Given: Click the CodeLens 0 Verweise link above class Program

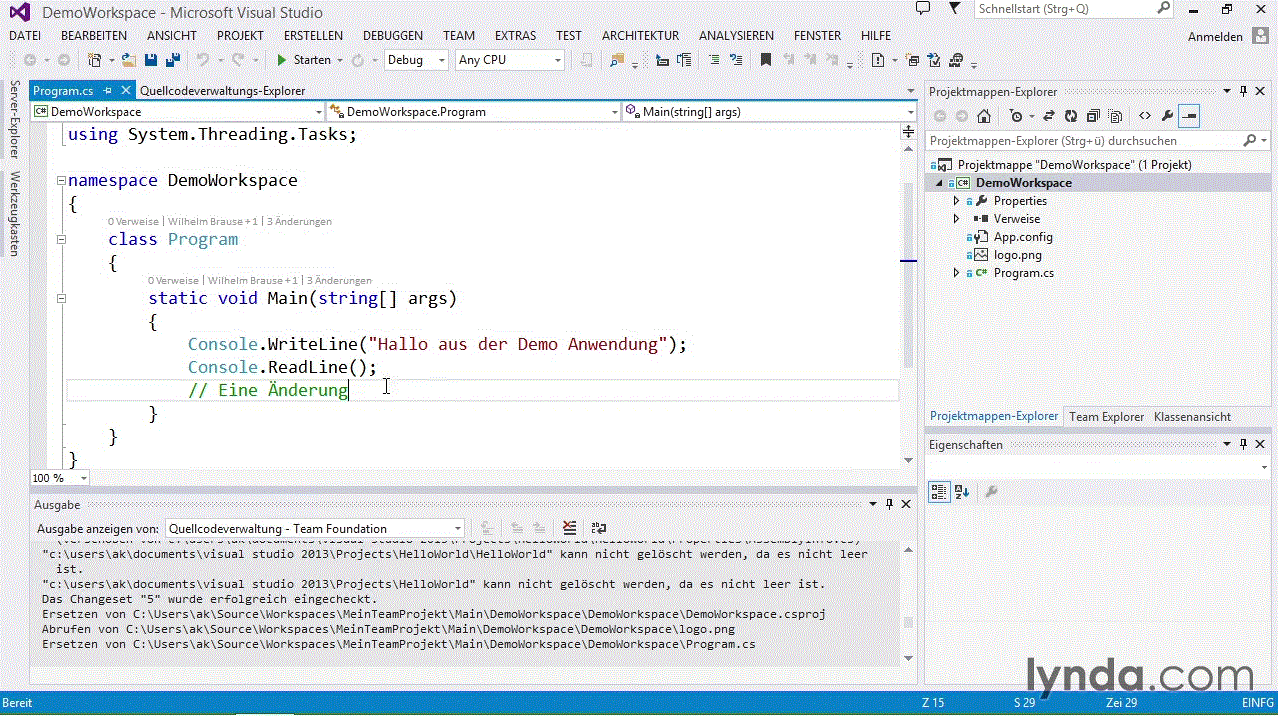Looking at the screenshot, I should pyautogui.click(x=133, y=221).
